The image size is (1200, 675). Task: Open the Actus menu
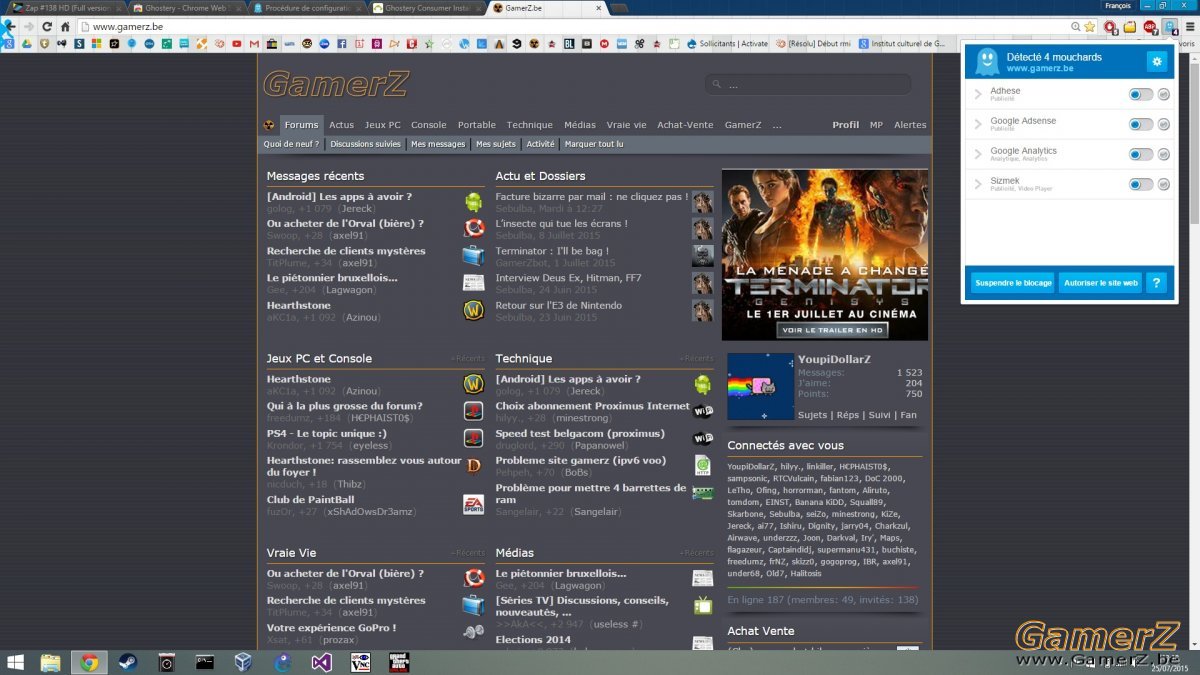click(x=342, y=125)
